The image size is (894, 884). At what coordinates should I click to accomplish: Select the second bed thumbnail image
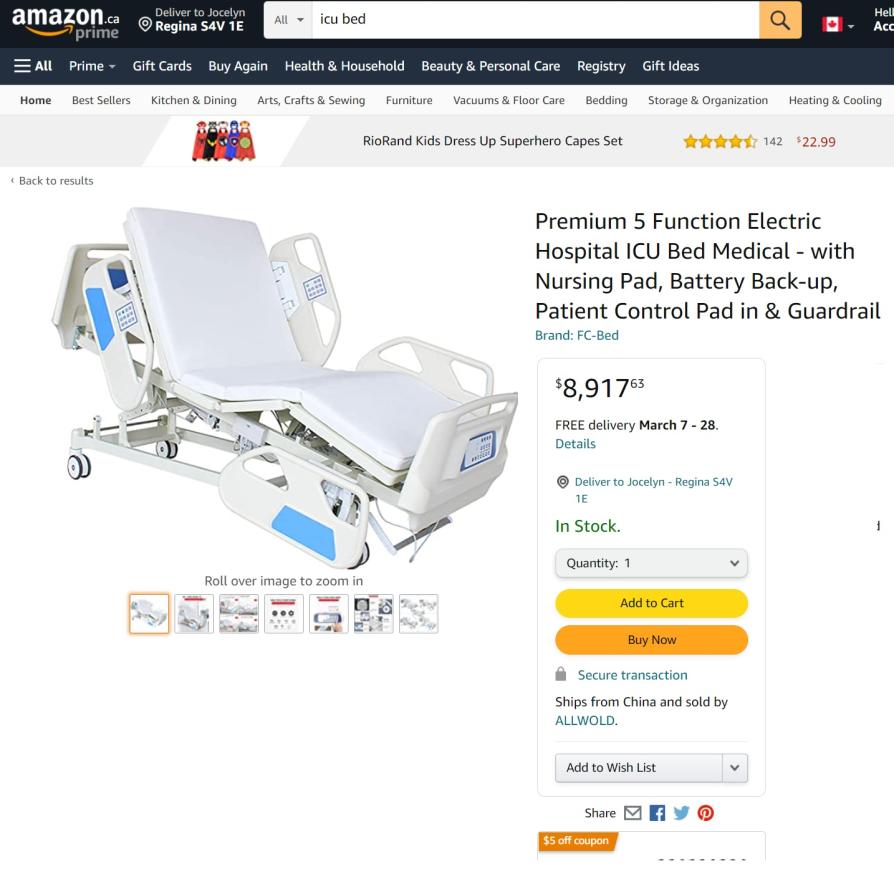point(194,614)
